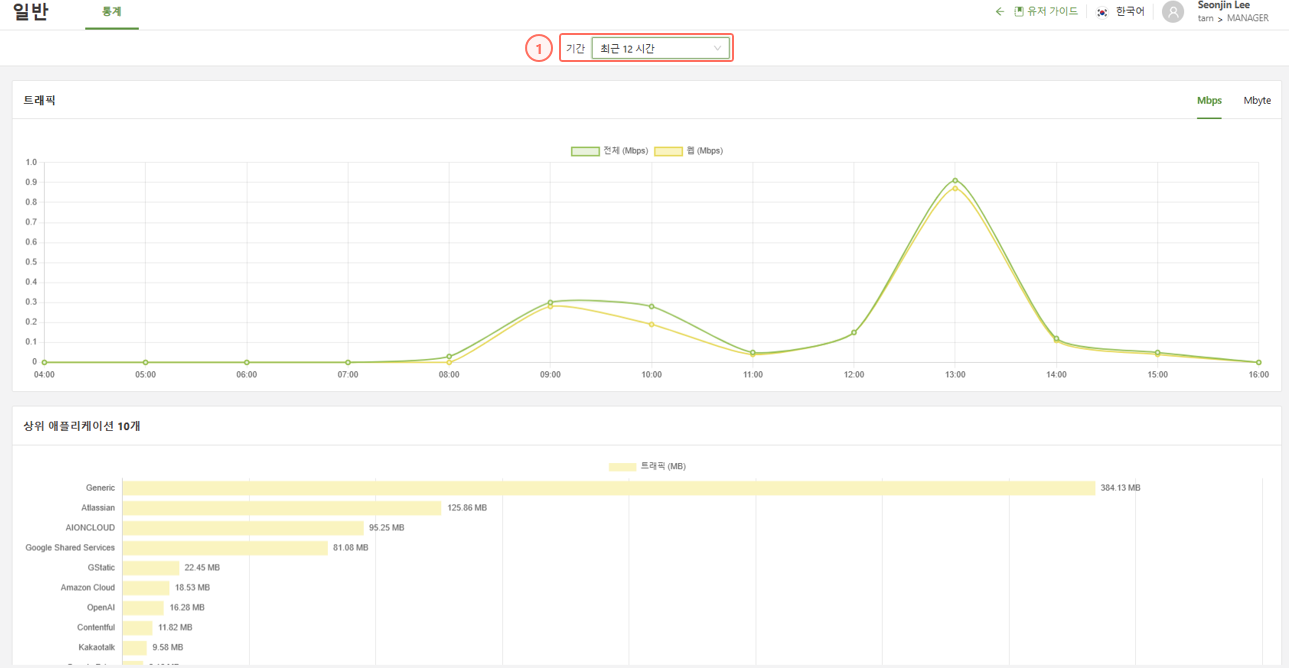The width and height of the screenshot is (1289, 668).
Task: Click the 13:00 peak data point on the green line
Action: [x=955, y=181]
